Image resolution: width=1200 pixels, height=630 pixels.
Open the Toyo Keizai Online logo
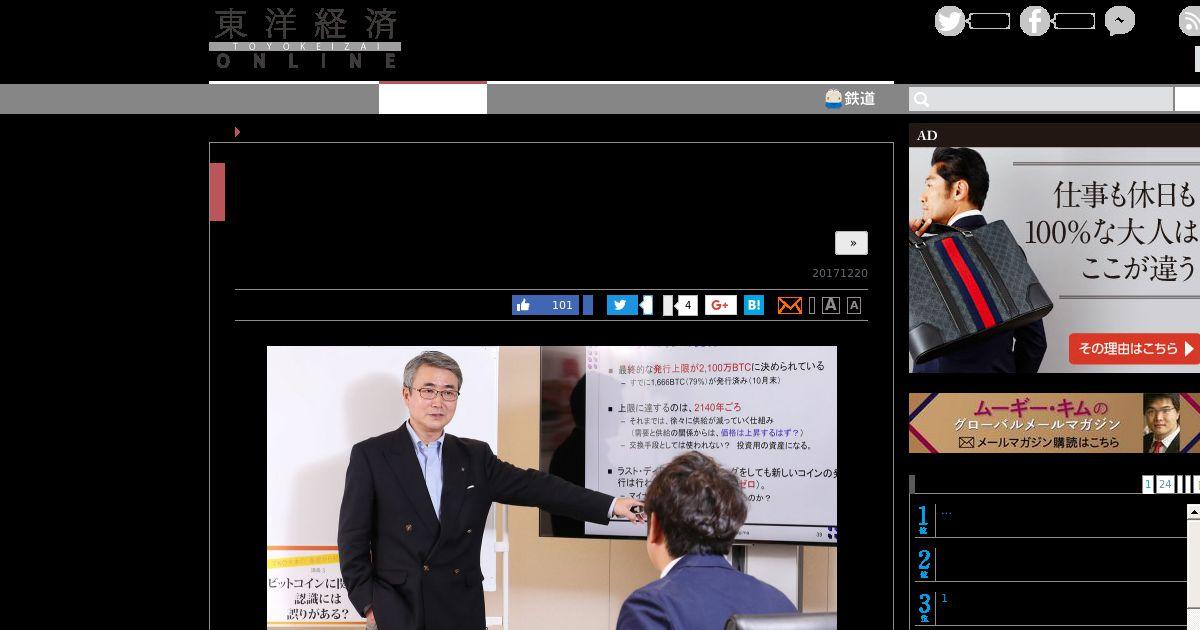[x=305, y=38]
